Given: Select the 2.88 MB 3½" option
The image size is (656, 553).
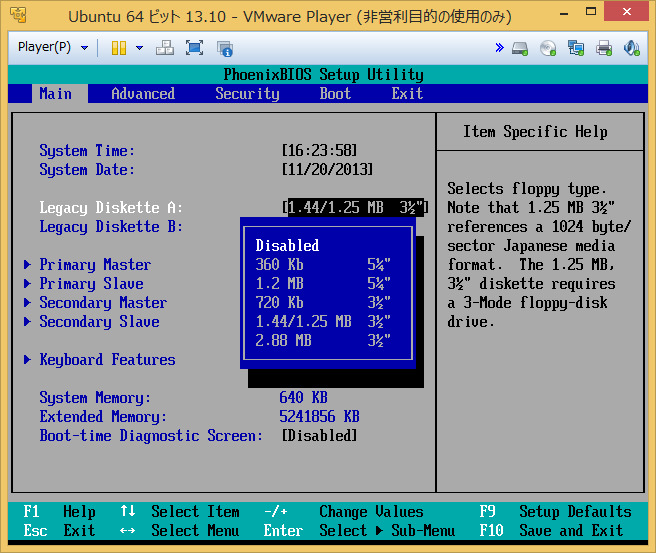Looking at the screenshot, I should point(322,340).
